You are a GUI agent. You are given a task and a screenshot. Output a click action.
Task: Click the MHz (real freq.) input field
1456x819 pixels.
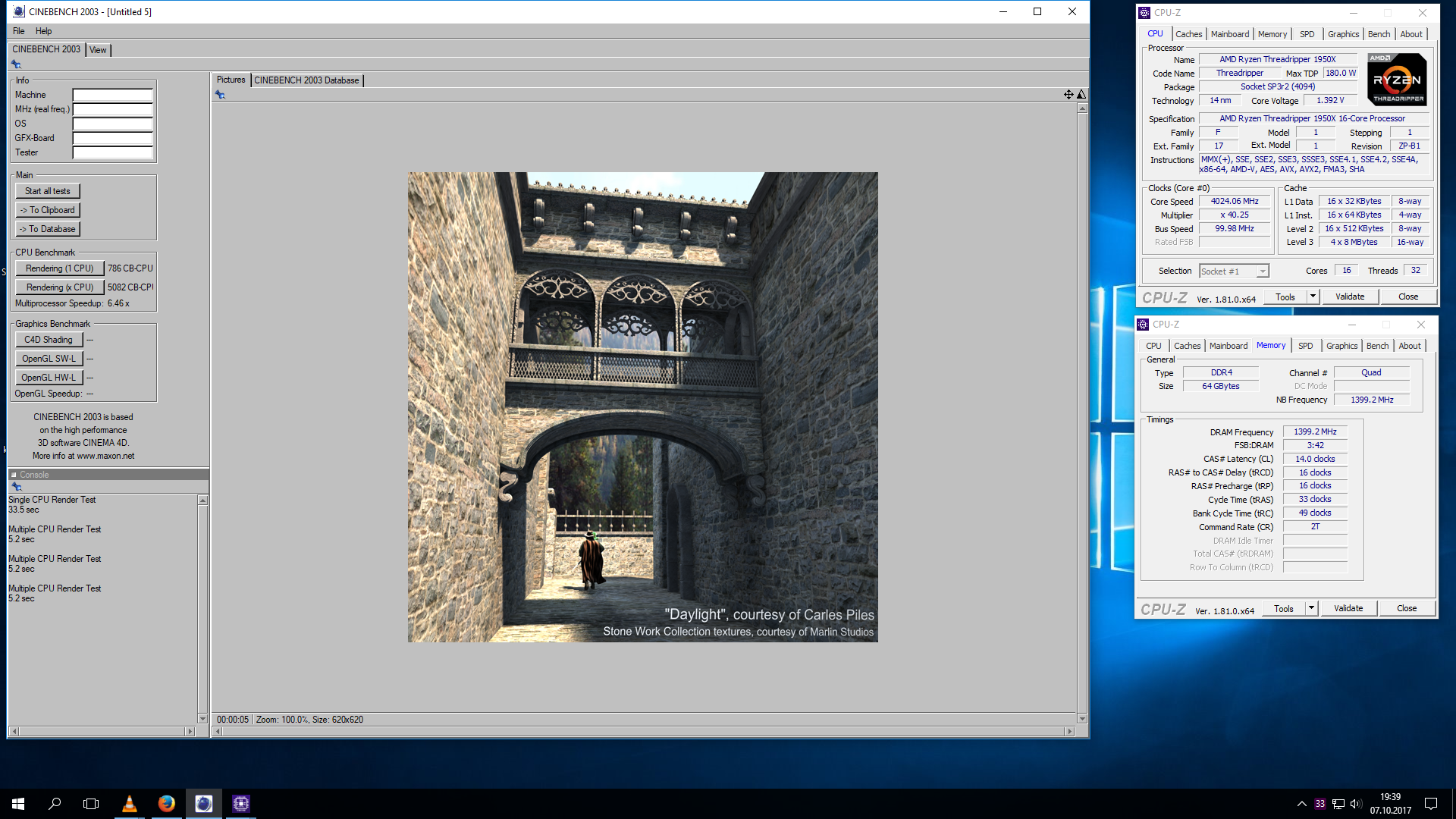(112, 109)
